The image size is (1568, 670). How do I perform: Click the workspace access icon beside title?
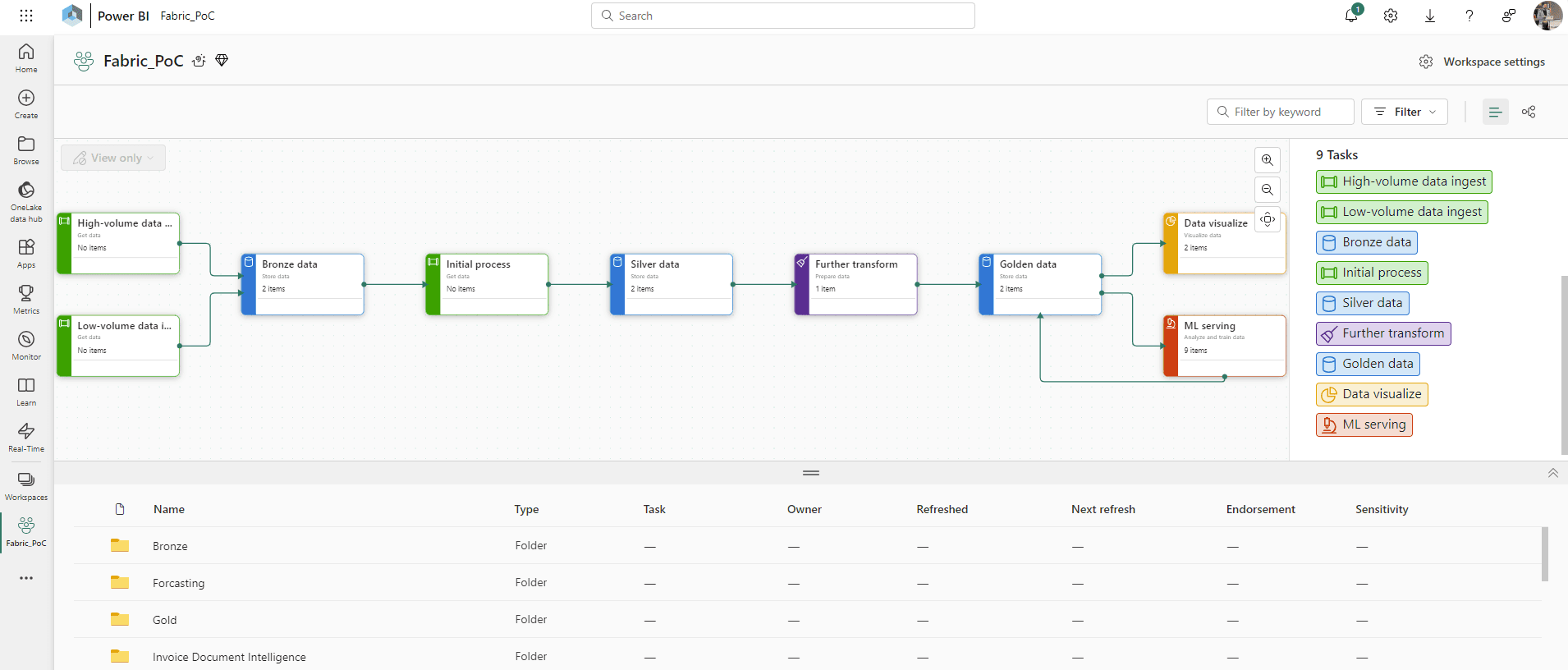click(199, 61)
